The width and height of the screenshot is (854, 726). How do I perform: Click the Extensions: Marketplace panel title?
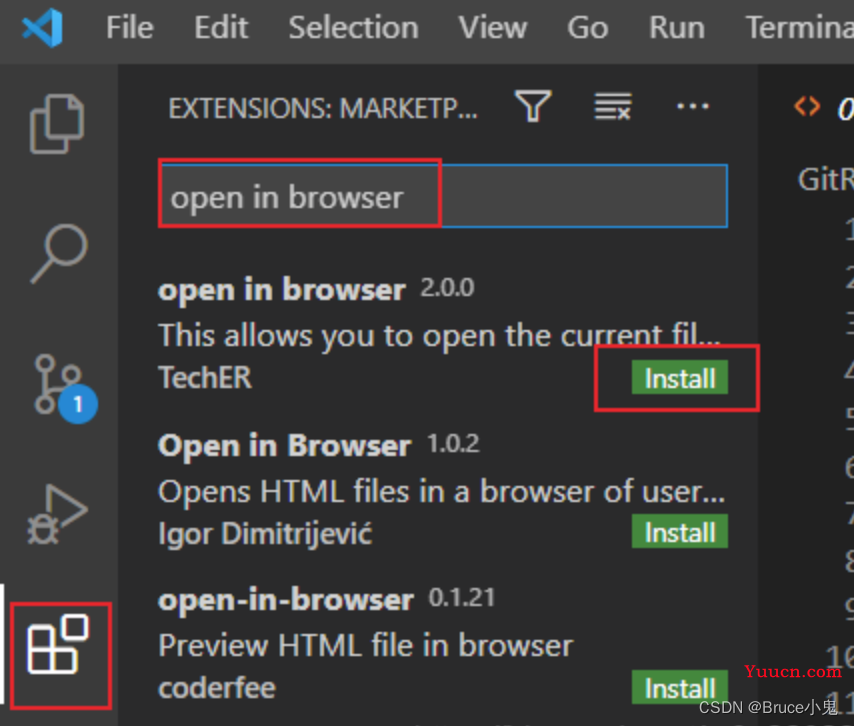323,108
